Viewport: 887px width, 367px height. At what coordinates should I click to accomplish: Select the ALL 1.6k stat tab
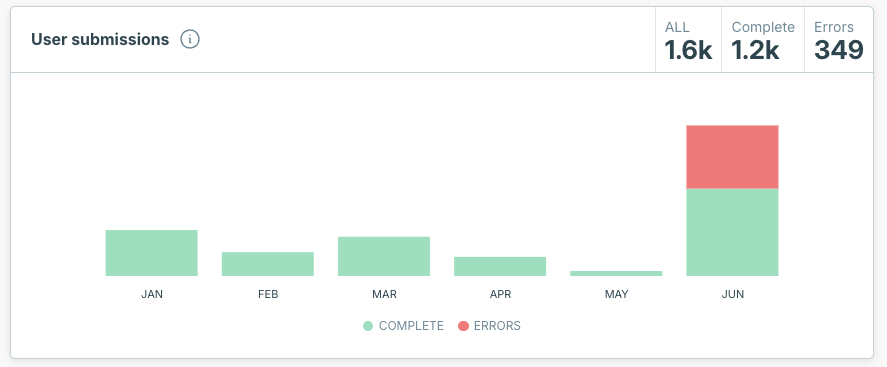tap(688, 40)
